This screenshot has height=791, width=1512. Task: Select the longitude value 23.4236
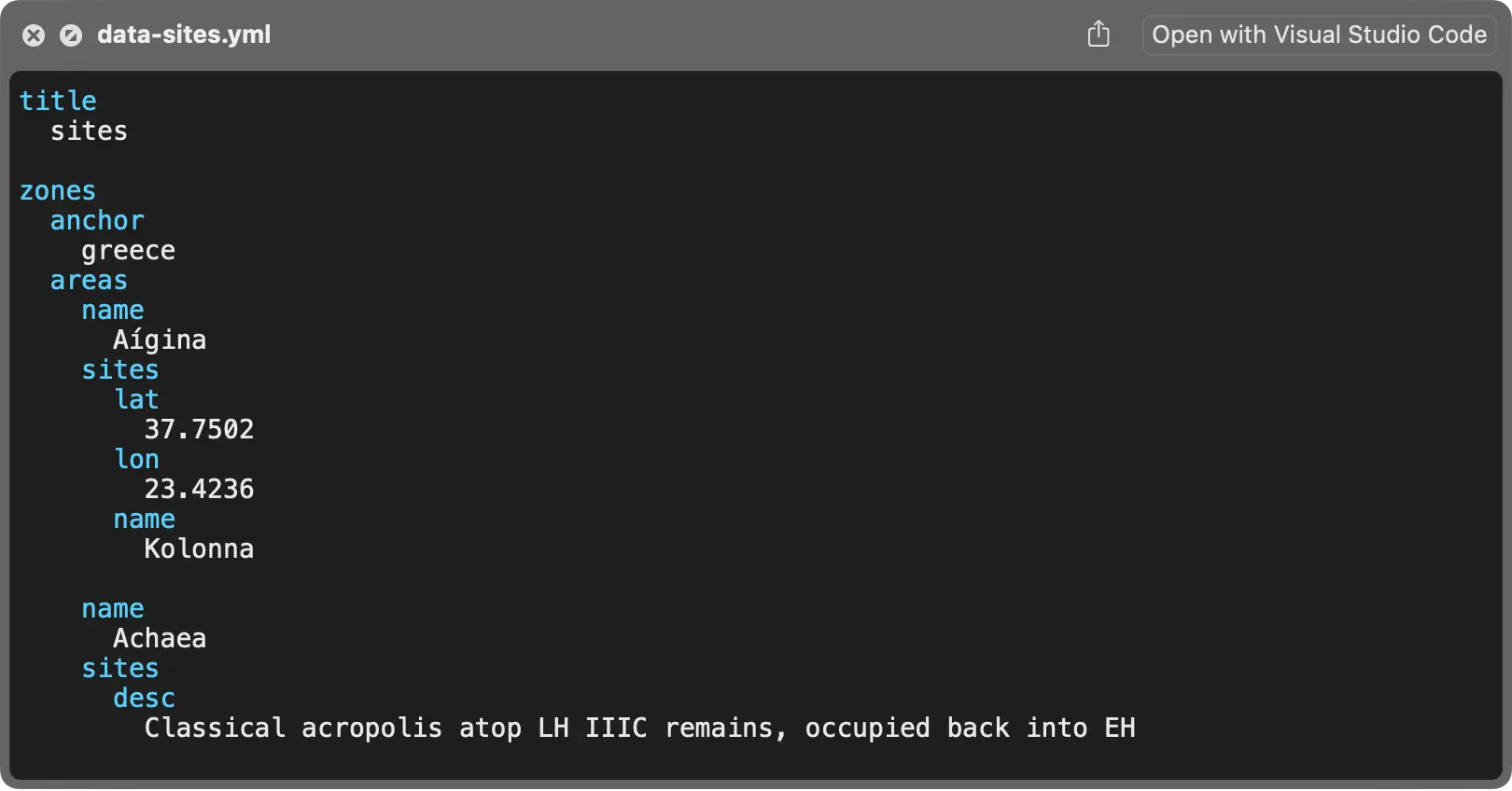click(x=199, y=489)
